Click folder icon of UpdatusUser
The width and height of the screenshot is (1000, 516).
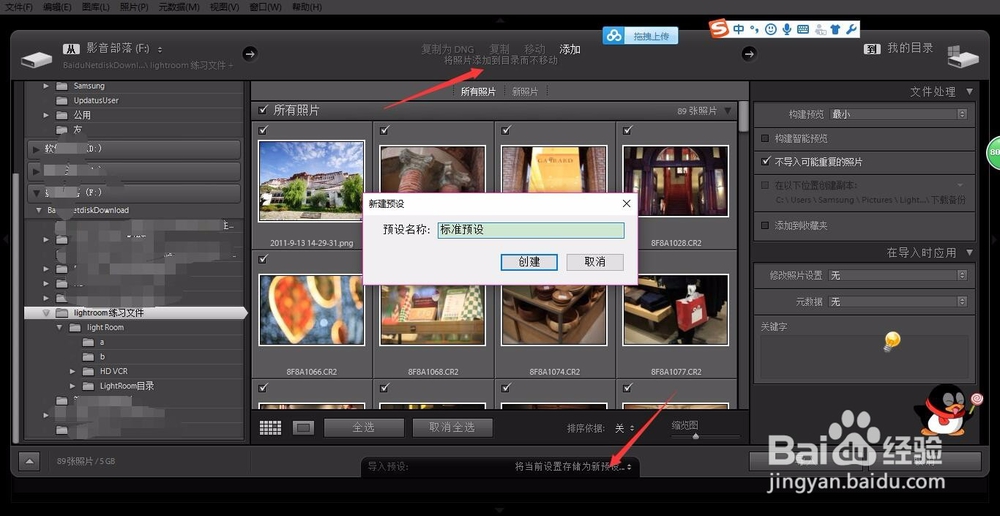62,100
